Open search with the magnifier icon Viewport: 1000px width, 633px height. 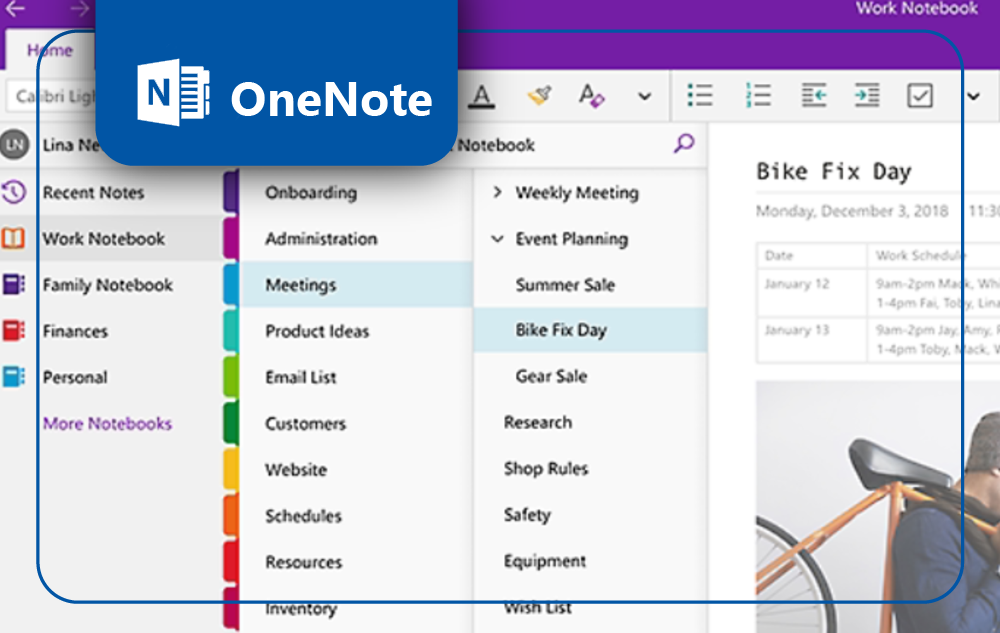click(x=683, y=144)
